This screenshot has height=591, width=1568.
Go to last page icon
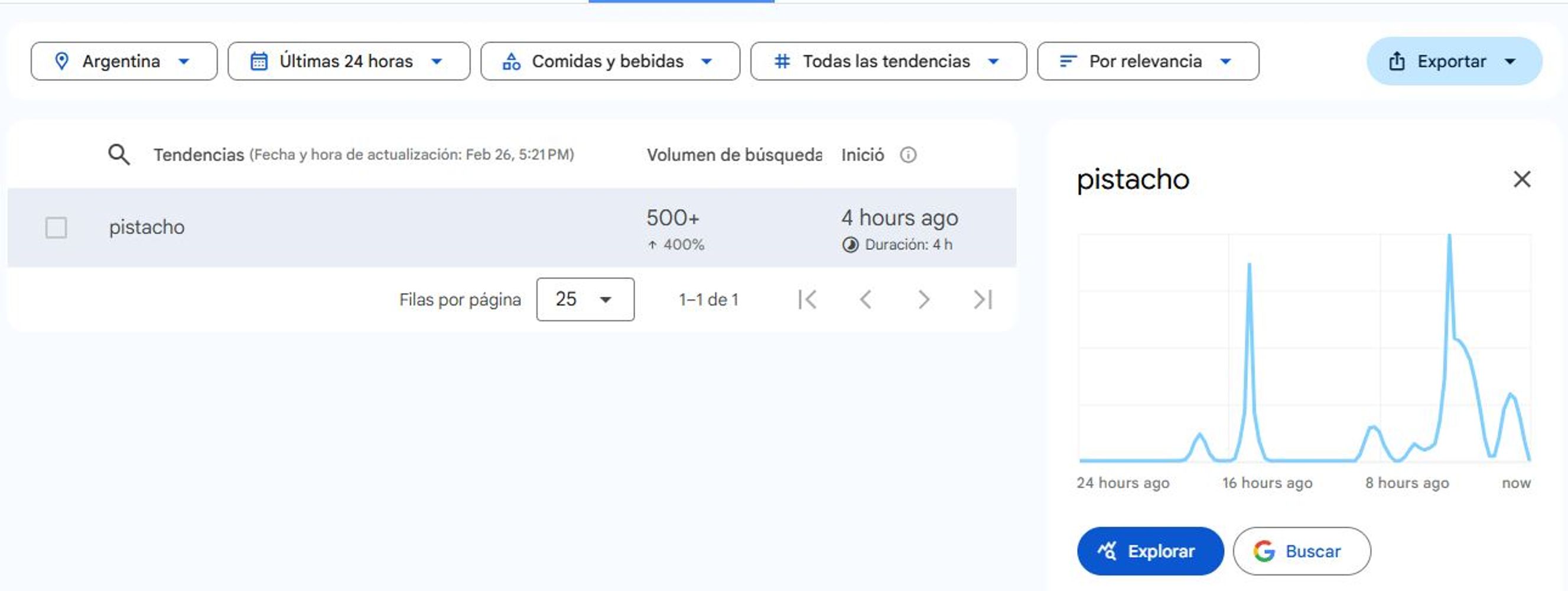point(983,300)
